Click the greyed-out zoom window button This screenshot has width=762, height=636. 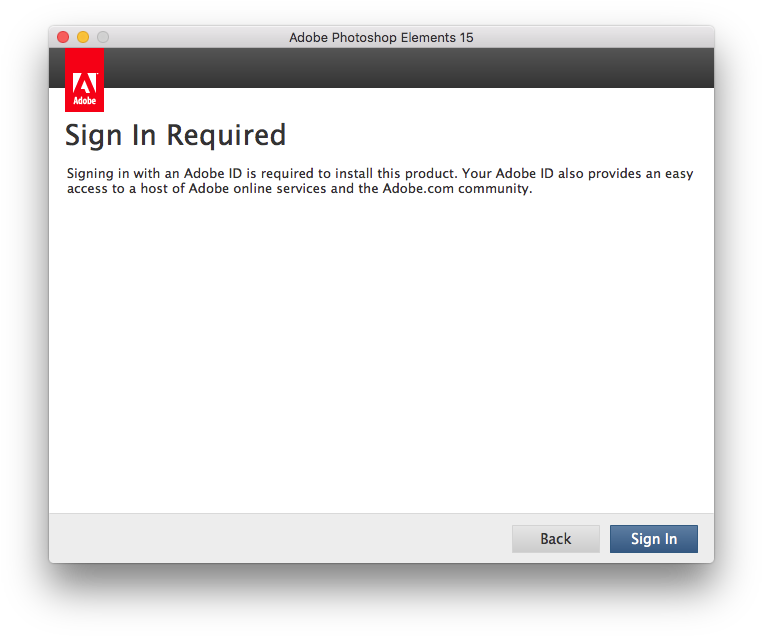103,37
